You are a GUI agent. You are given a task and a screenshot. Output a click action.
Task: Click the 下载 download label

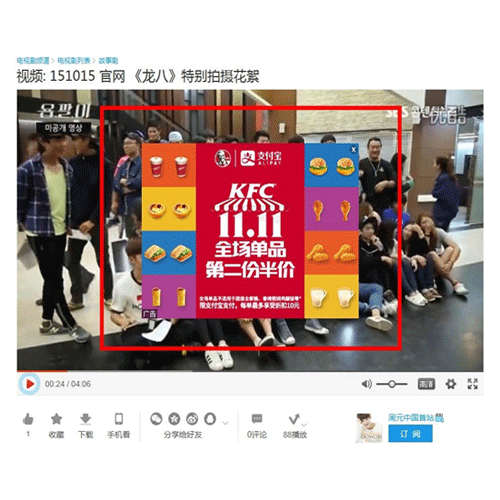coord(85,435)
